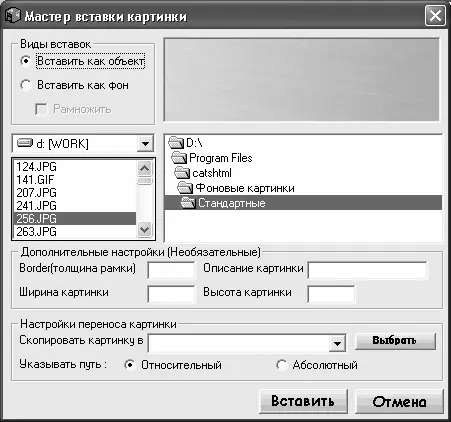Viewport: 451px width, 422px height.
Task: Focus the 'Описание картинки' field
Action: (x=367, y=270)
